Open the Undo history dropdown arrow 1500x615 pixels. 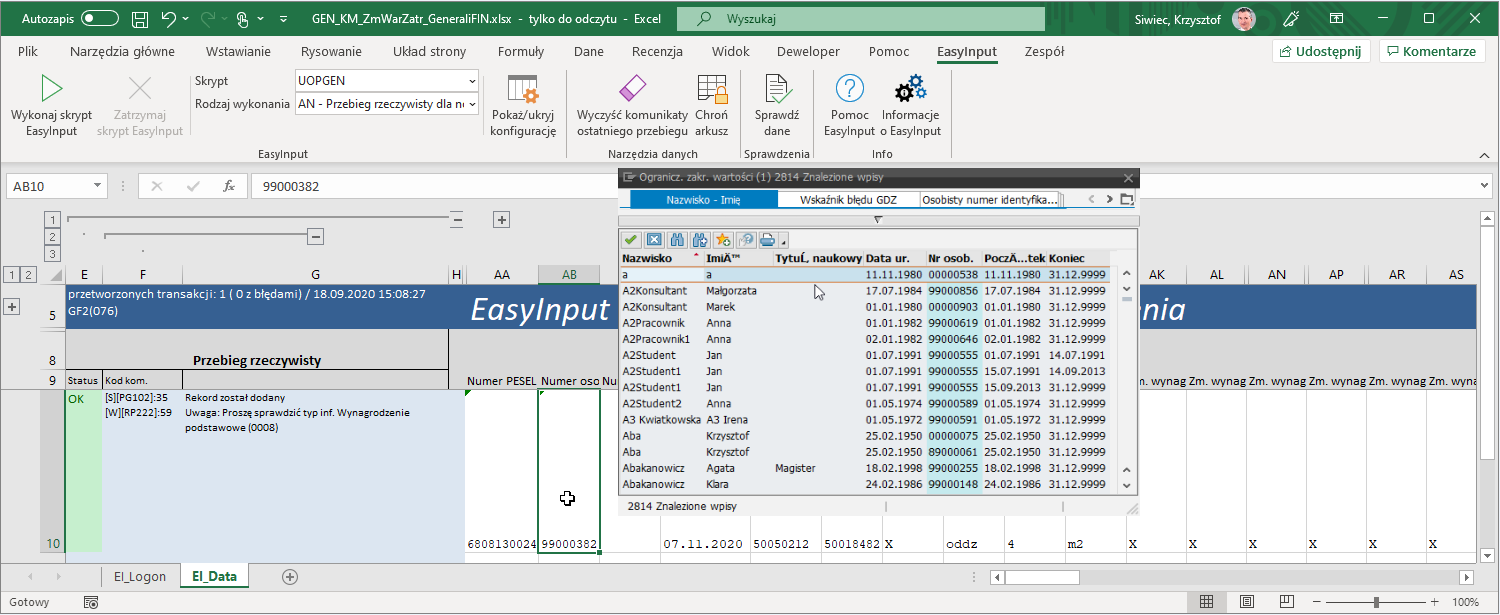(188, 19)
